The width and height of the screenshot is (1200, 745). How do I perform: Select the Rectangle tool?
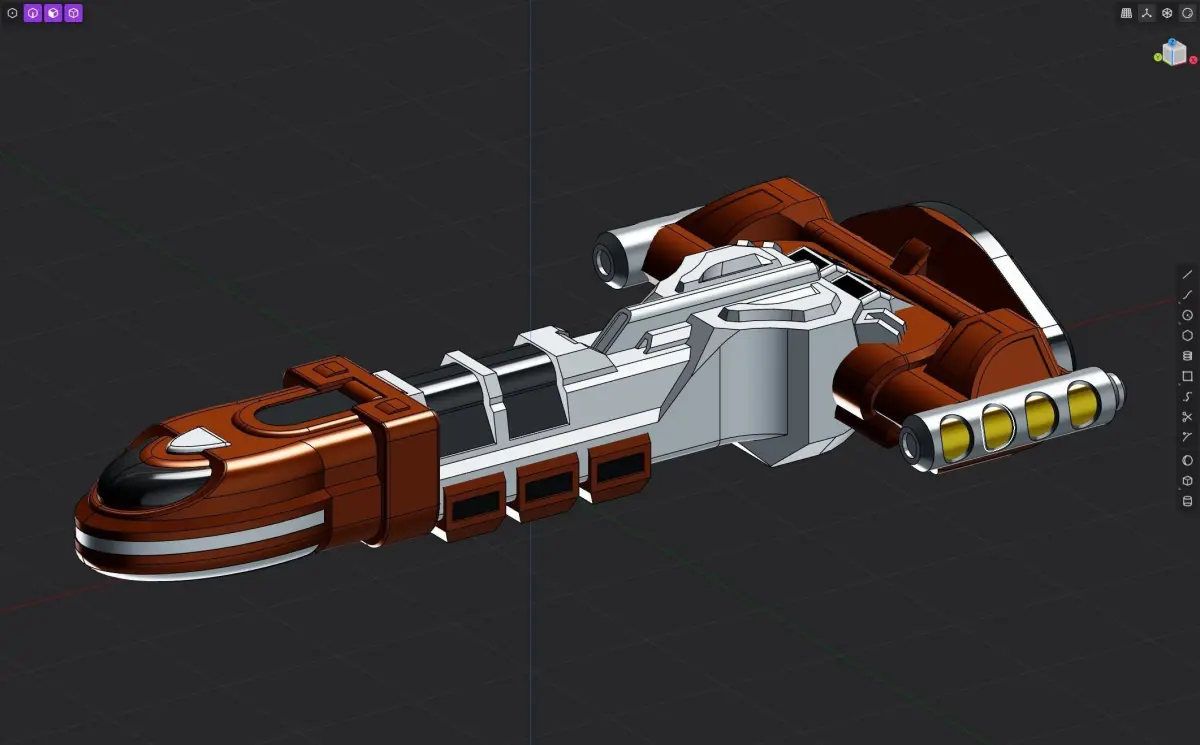pos(1187,376)
